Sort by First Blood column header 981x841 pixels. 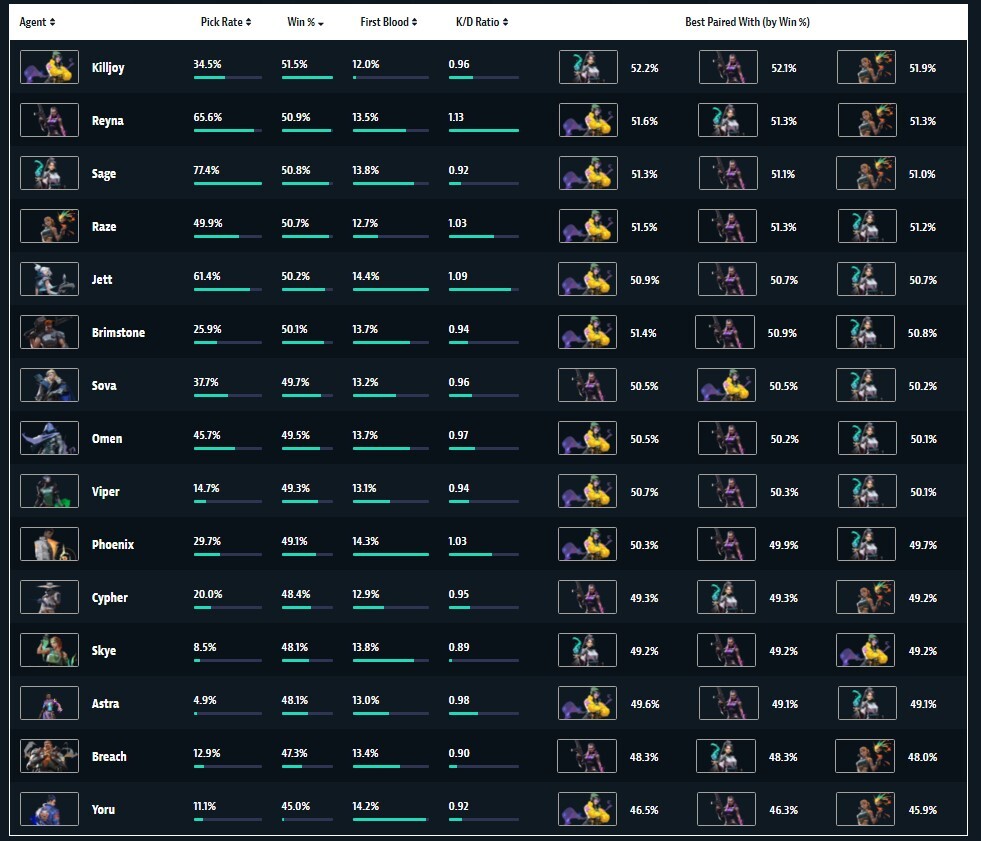(389, 22)
